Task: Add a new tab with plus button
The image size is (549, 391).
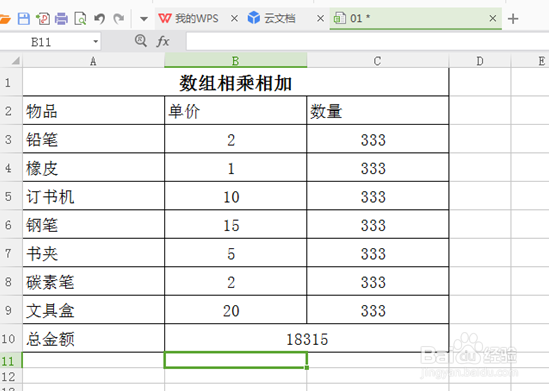Action: (513, 19)
